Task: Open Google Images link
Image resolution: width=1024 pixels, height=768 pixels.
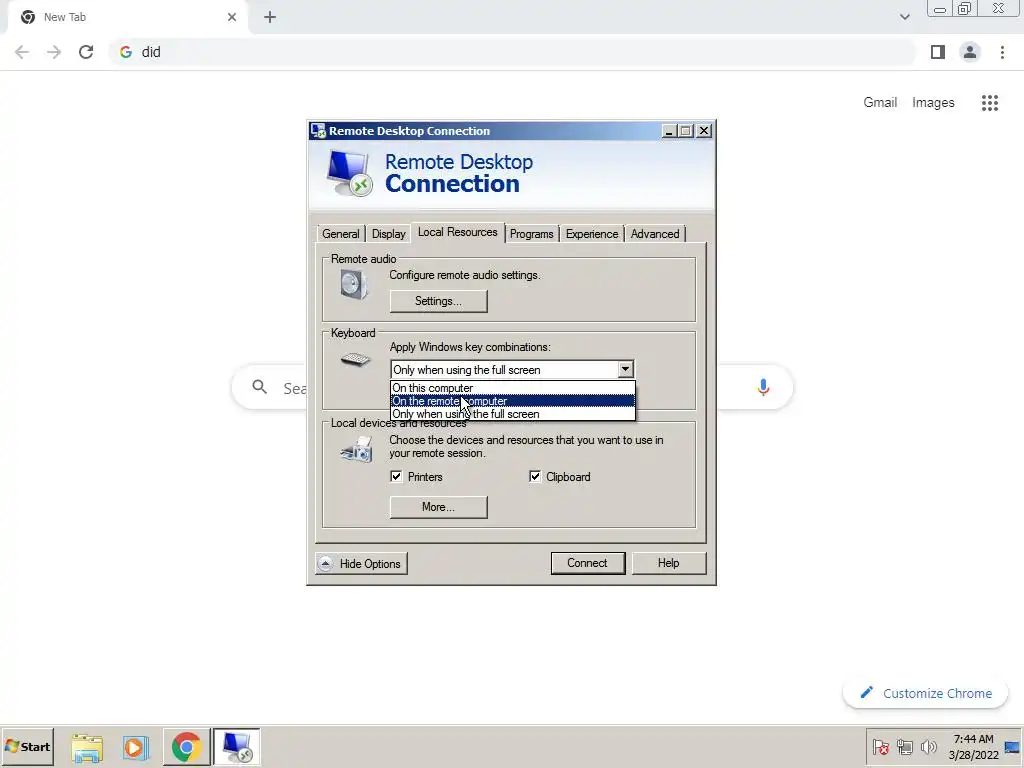Action: 933,103
